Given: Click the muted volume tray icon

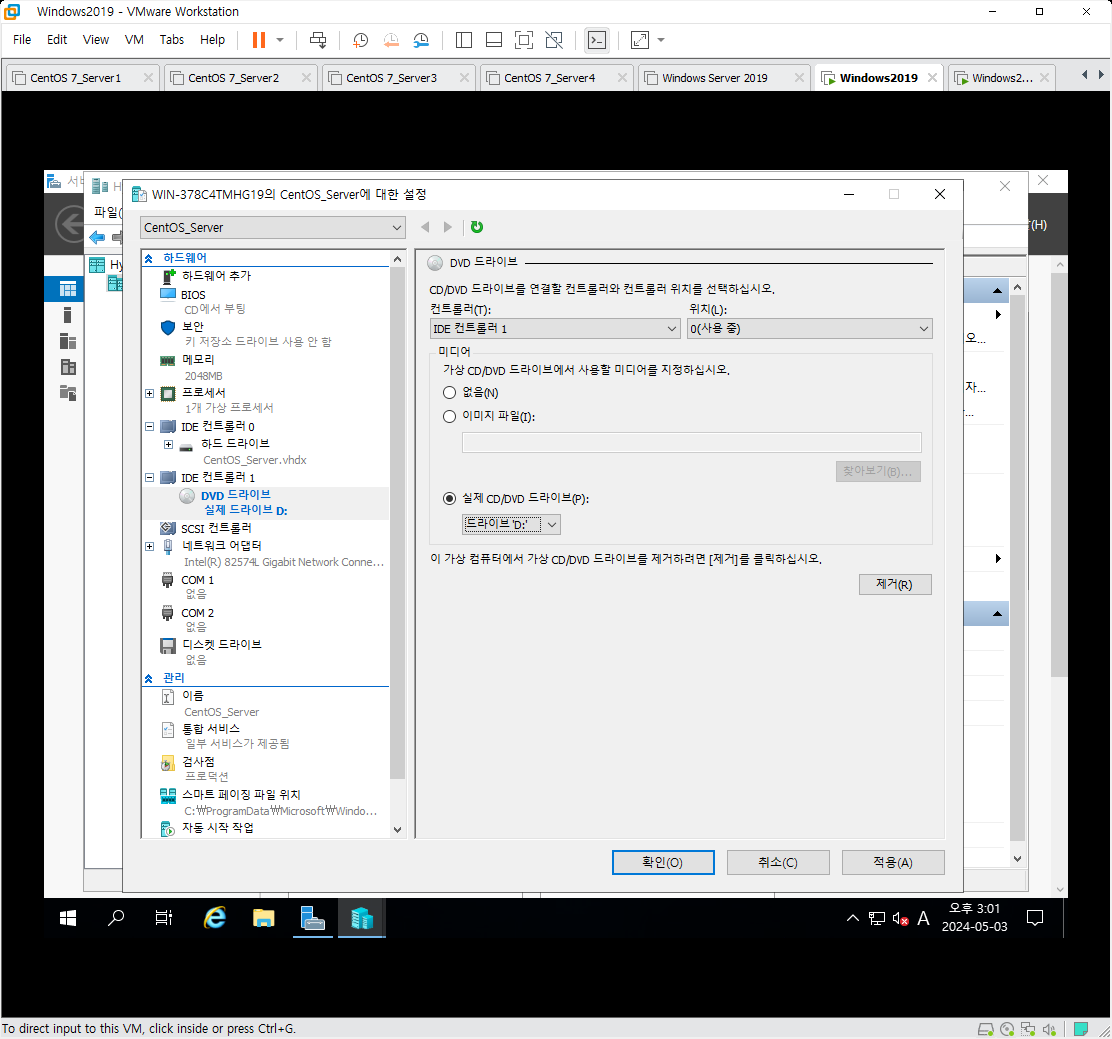Looking at the screenshot, I should [x=901, y=919].
